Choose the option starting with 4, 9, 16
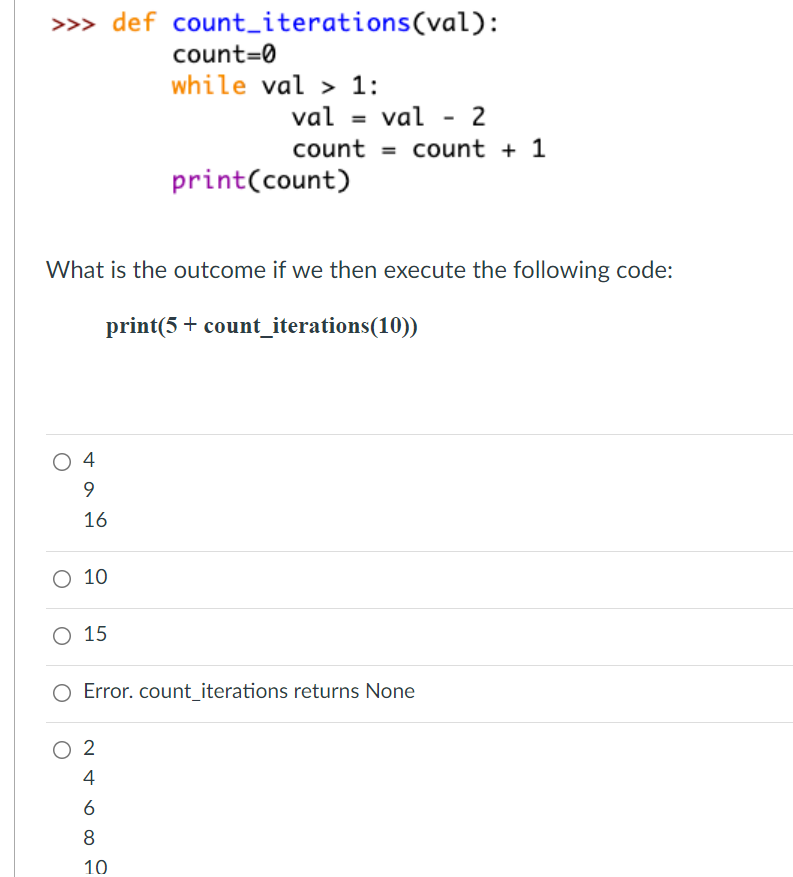This screenshot has height=877, width=793. [x=61, y=461]
